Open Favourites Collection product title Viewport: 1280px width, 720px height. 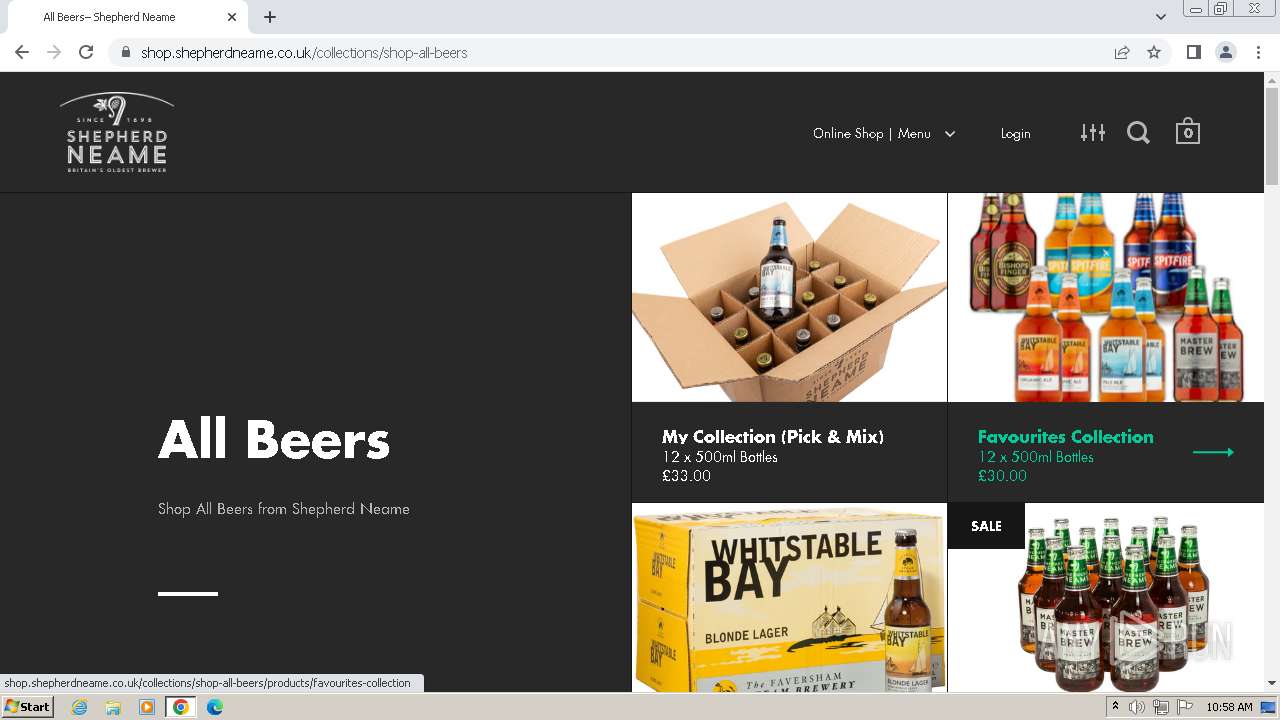coord(1066,437)
